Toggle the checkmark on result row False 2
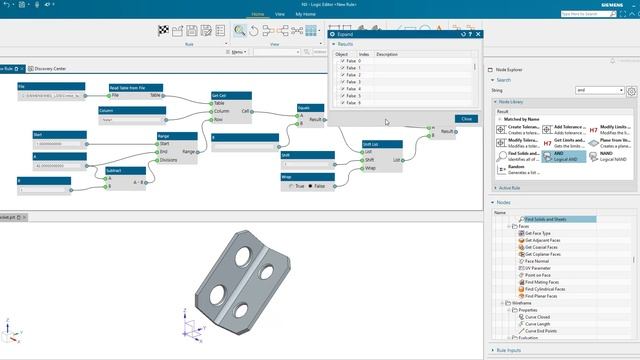 (x=342, y=75)
